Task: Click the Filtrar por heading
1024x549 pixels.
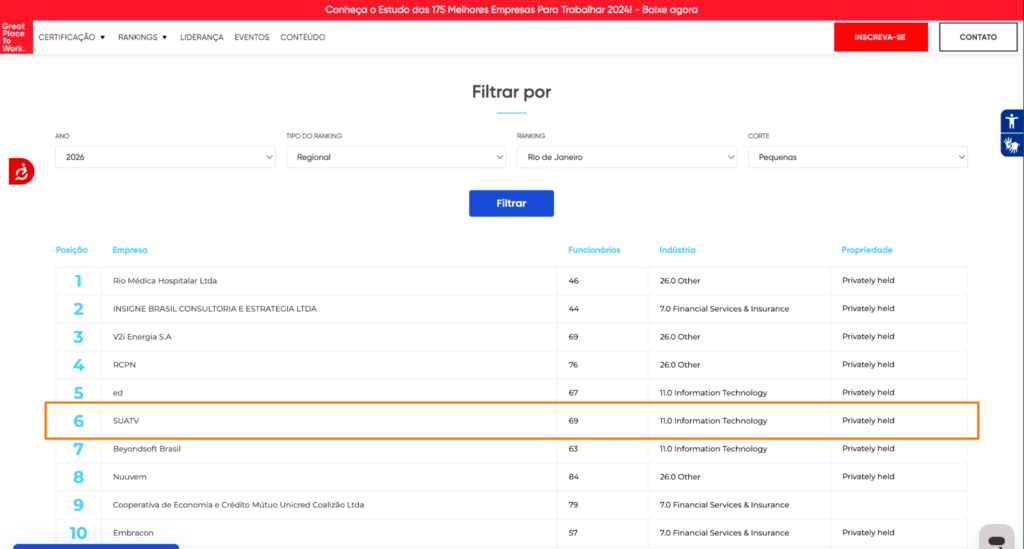Action: point(511,92)
